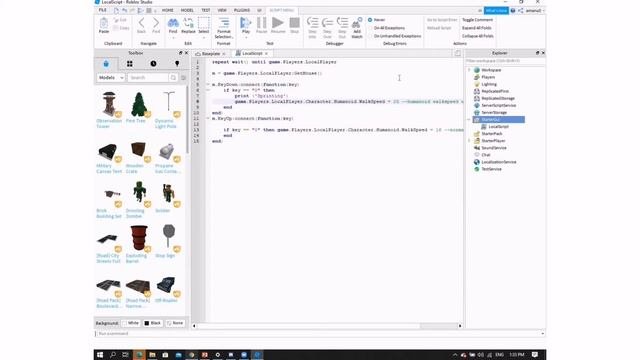640x360 pixels.
Task: Click the What's New button
Action: [496, 11]
